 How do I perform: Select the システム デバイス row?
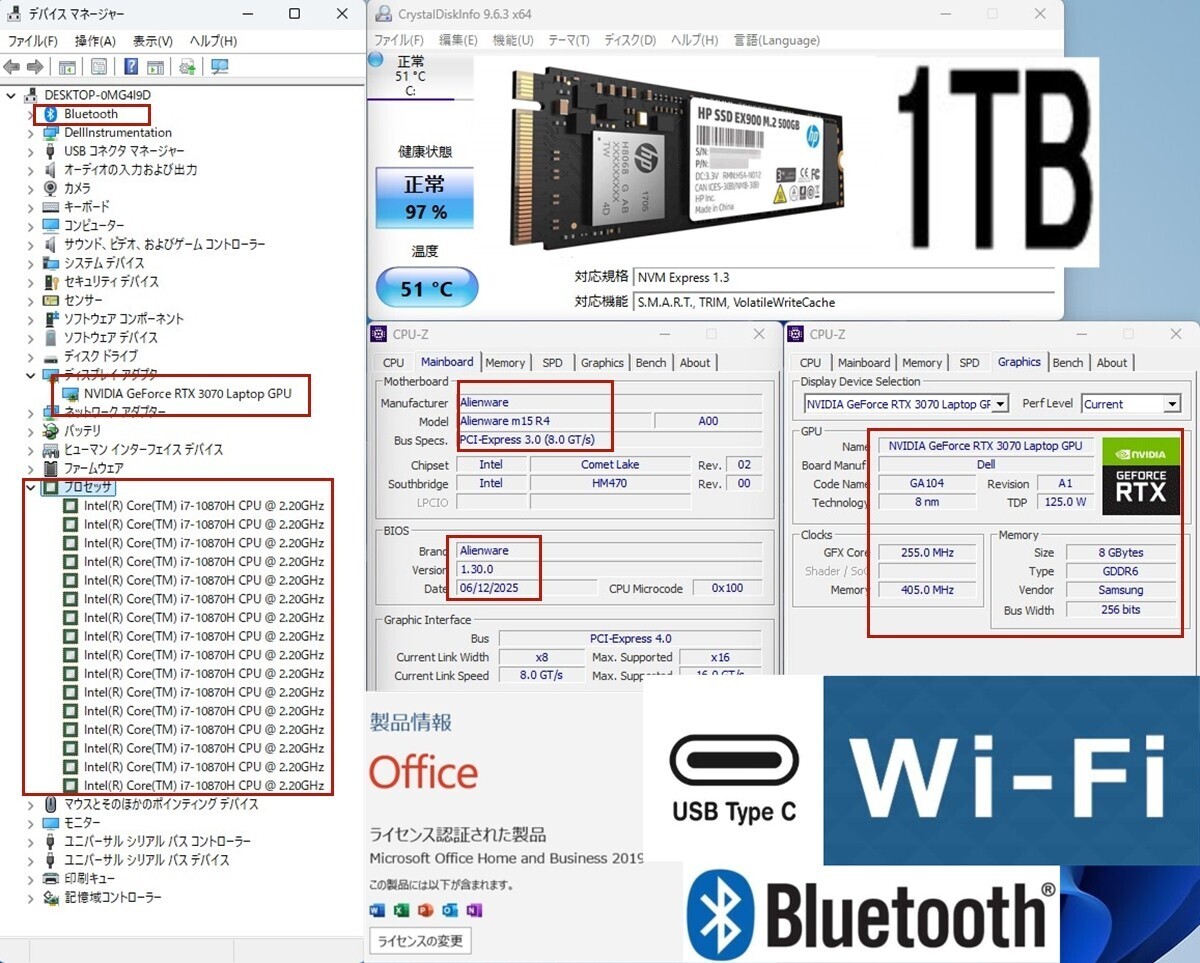pos(104,263)
